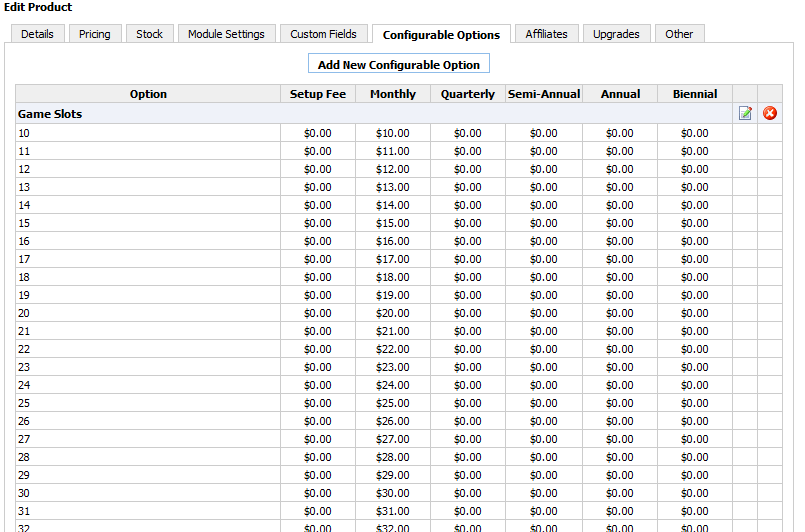805x532 pixels.
Task: Select the Configurable Options tab
Action: pos(442,34)
